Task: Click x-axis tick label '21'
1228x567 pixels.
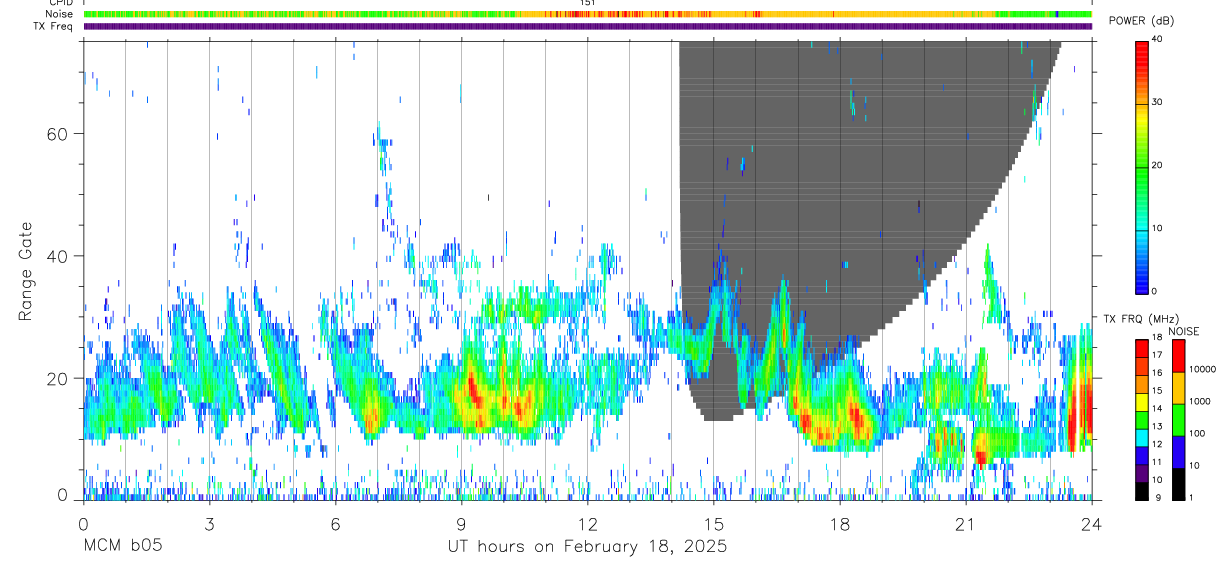Action: [x=965, y=524]
